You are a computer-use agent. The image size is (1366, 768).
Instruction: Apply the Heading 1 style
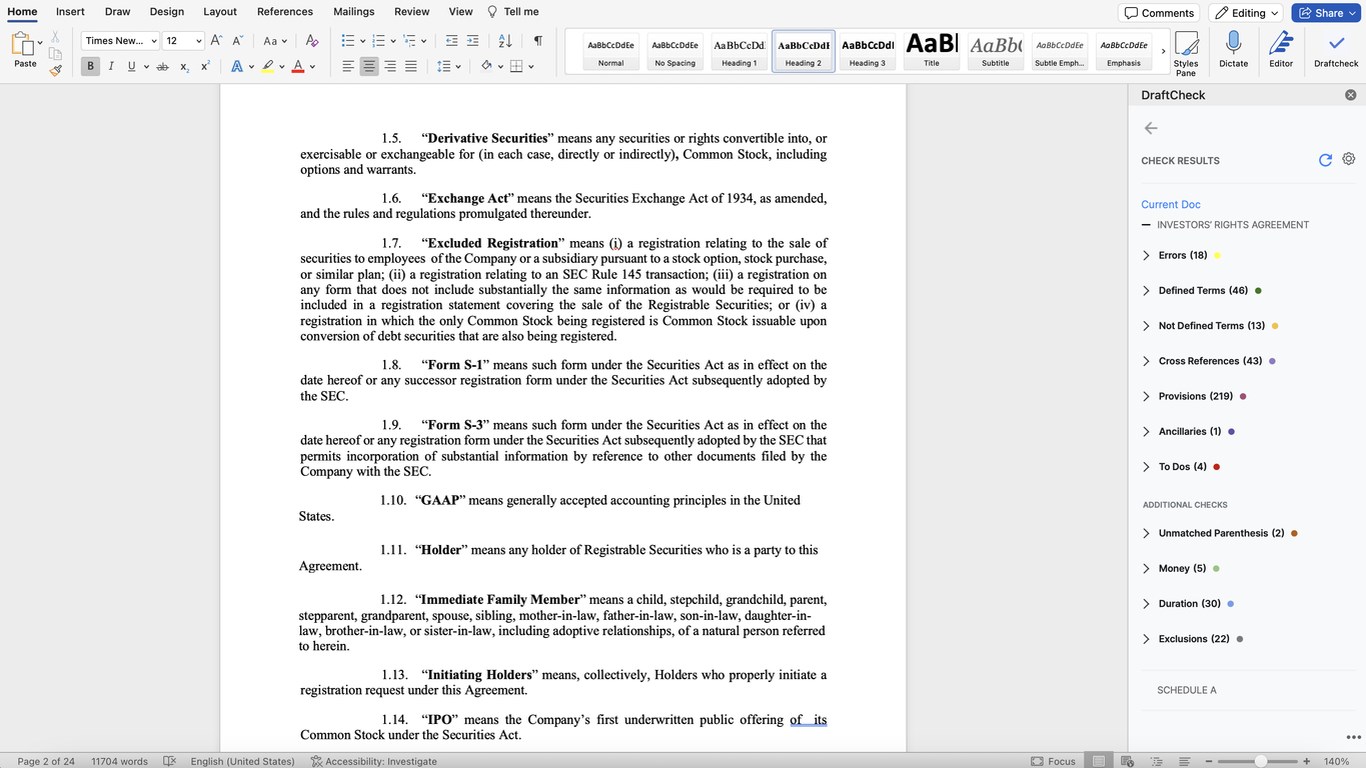pyautogui.click(x=739, y=51)
